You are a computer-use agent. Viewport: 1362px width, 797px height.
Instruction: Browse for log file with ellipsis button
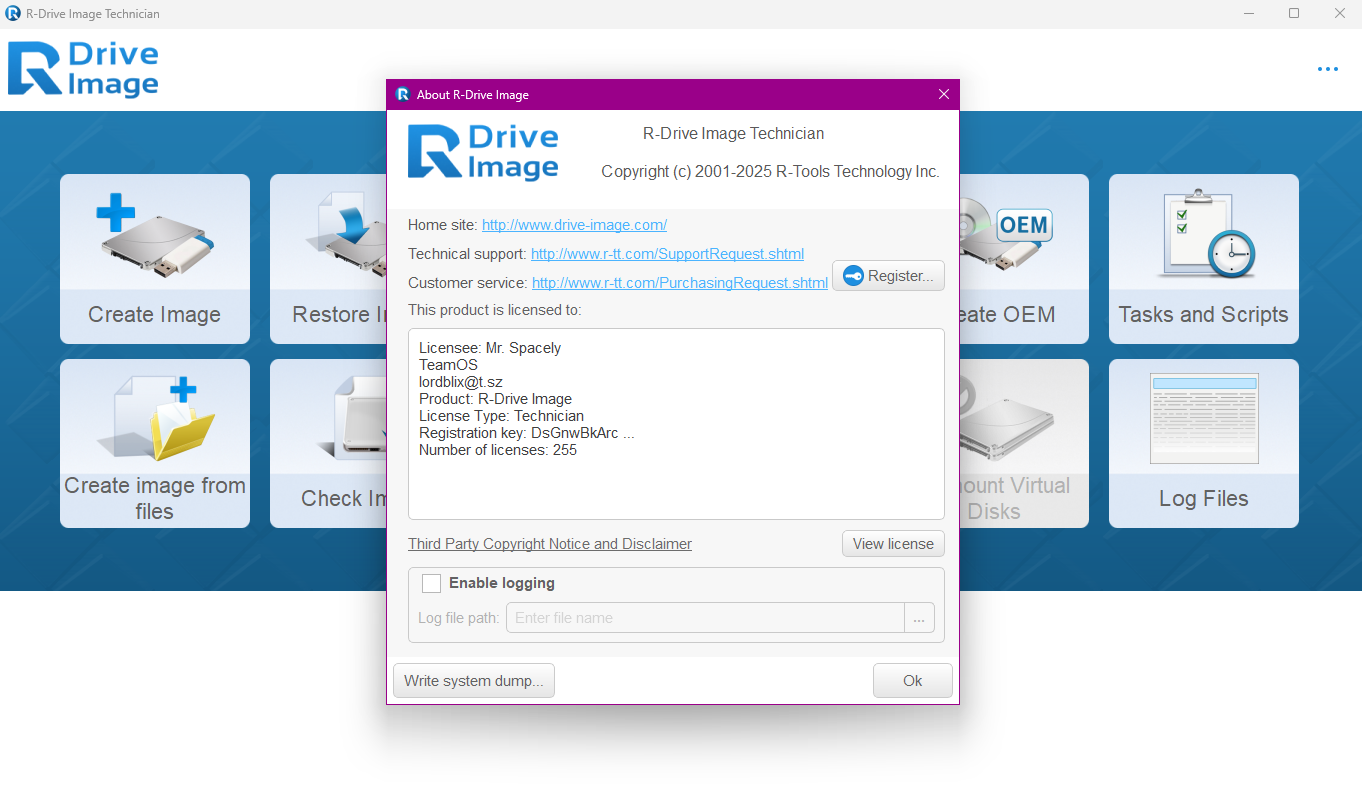coord(919,618)
